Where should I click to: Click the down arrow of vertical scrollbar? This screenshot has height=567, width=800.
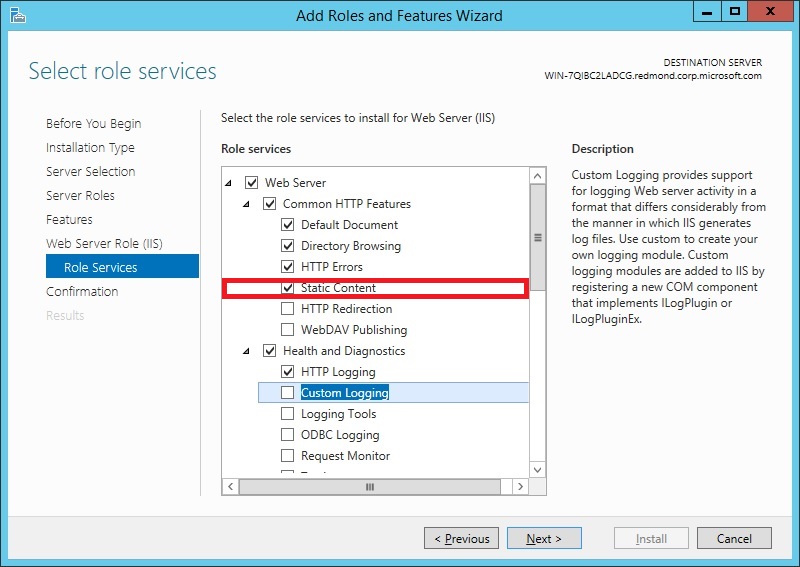[537, 470]
